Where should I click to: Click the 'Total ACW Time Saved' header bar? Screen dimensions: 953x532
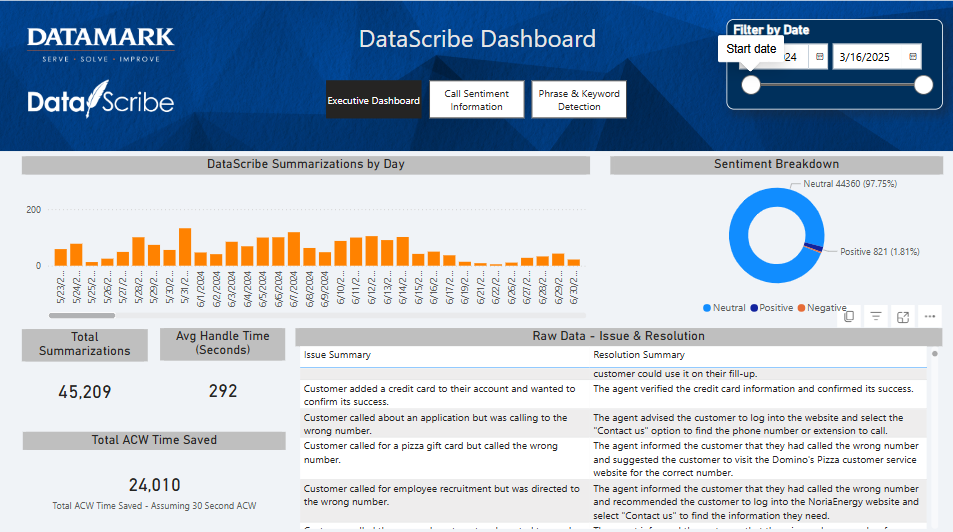click(x=154, y=440)
